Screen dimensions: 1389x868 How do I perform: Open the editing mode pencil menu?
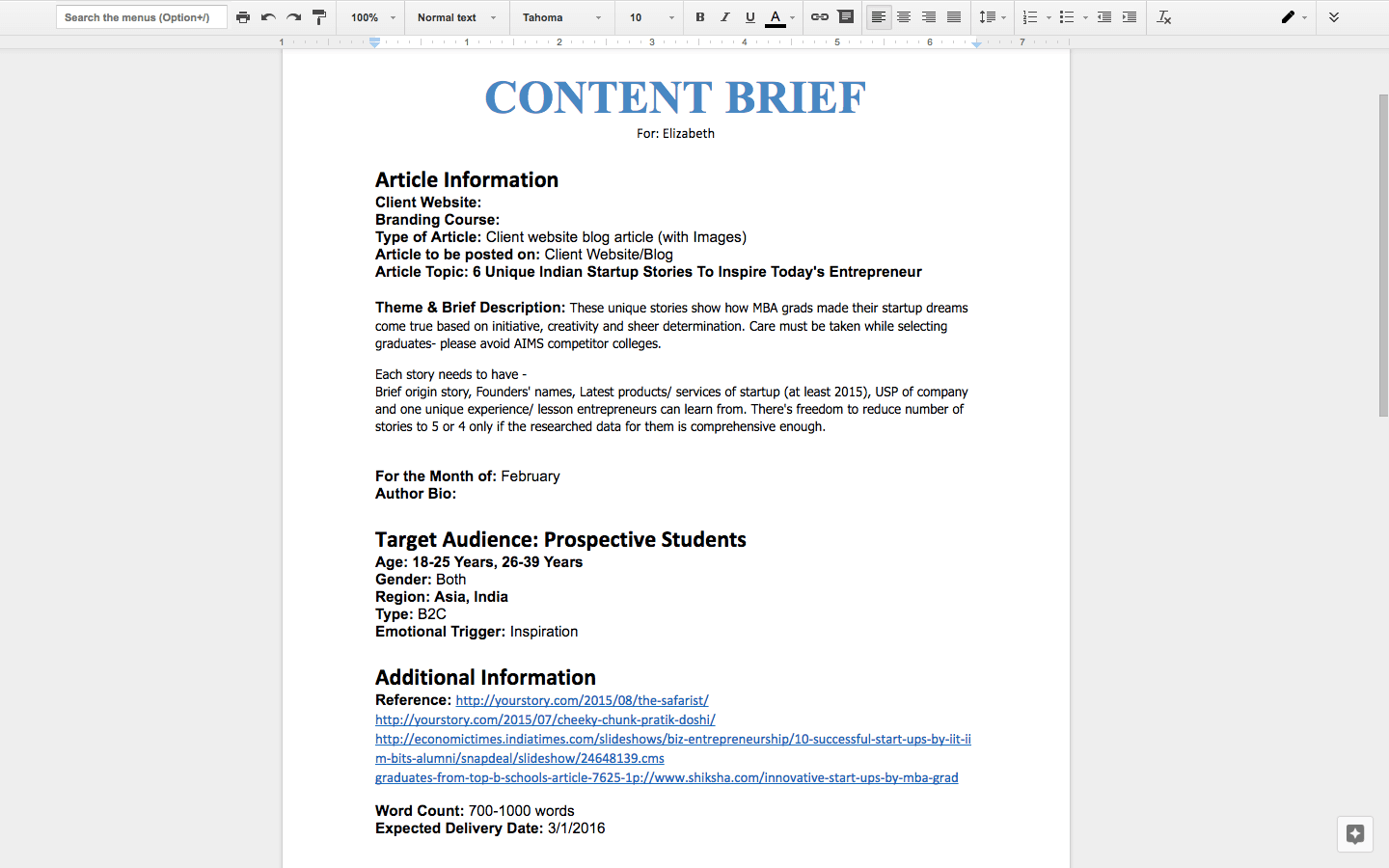pyautogui.click(x=1294, y=17)
